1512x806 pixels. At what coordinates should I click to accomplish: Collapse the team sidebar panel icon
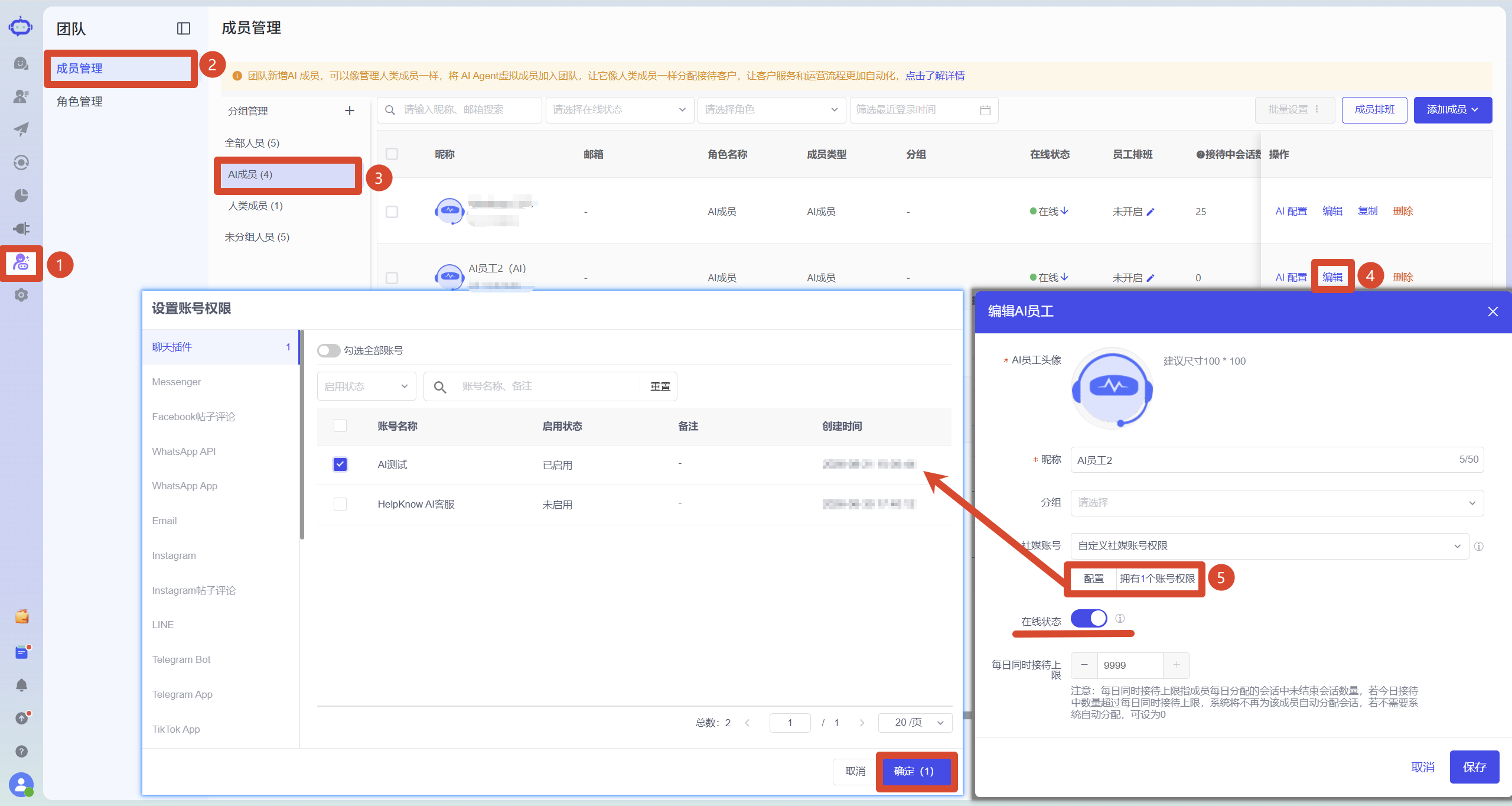(x=183, y=28)
